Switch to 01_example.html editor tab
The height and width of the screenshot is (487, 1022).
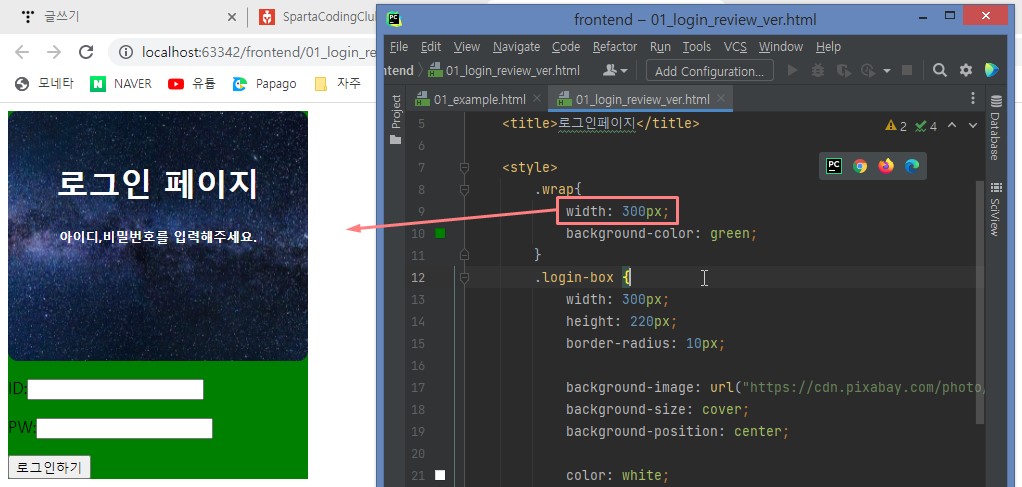[479, 99]
